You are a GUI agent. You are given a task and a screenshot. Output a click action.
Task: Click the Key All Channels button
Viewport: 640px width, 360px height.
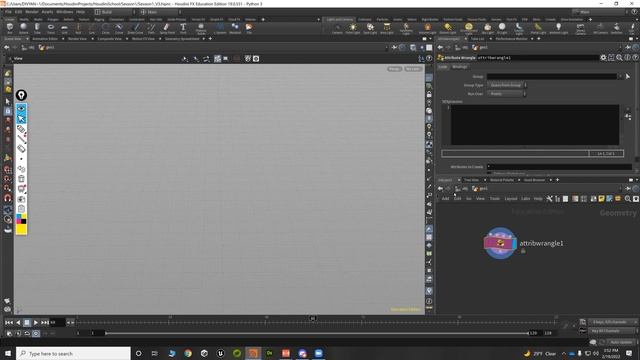click(x=612, y=331)
